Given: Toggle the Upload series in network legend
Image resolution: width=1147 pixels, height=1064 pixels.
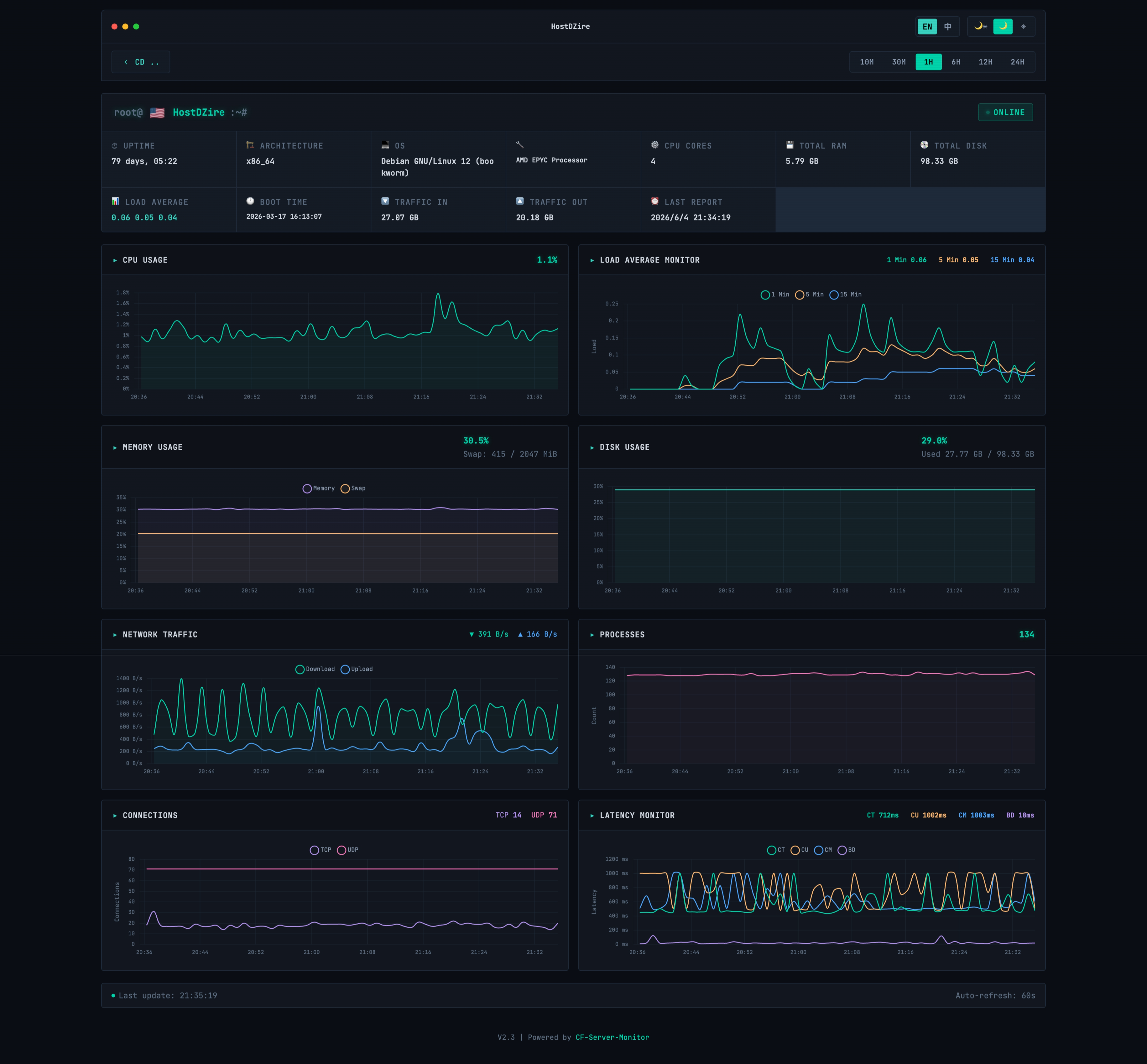Looking at the screenshot, I should tap(357, 669).
